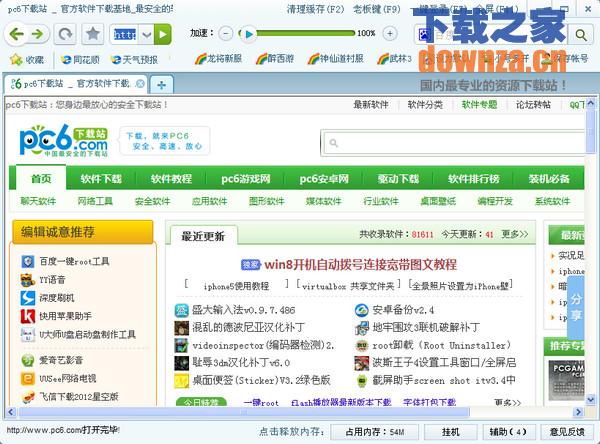
Task: Open 软件分类 in the top site links
Action: click(425, 104)
